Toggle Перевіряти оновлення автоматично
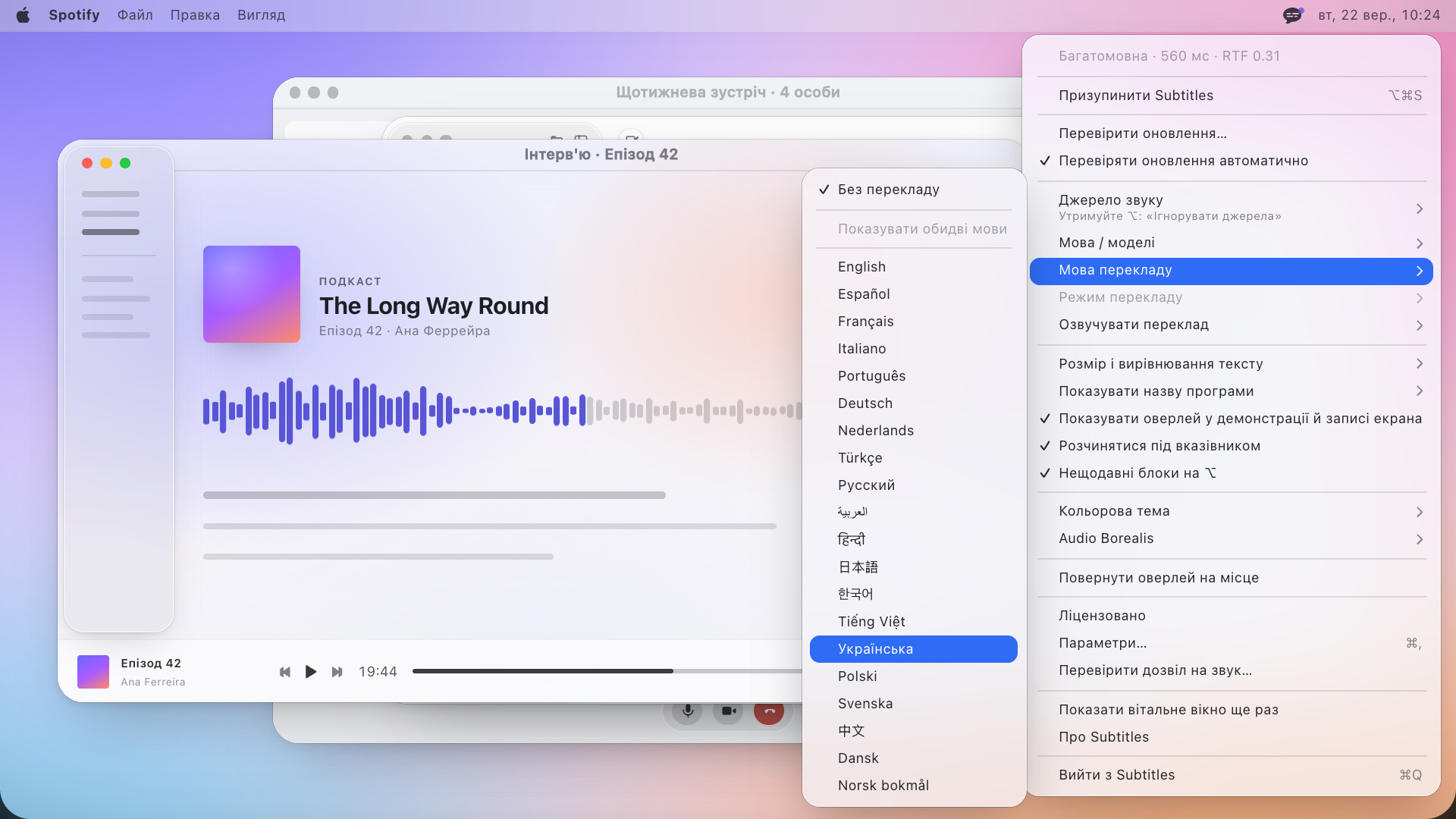Viewport: 1456px width, 819px height. pyautogui.click(x=1232, y=161)
